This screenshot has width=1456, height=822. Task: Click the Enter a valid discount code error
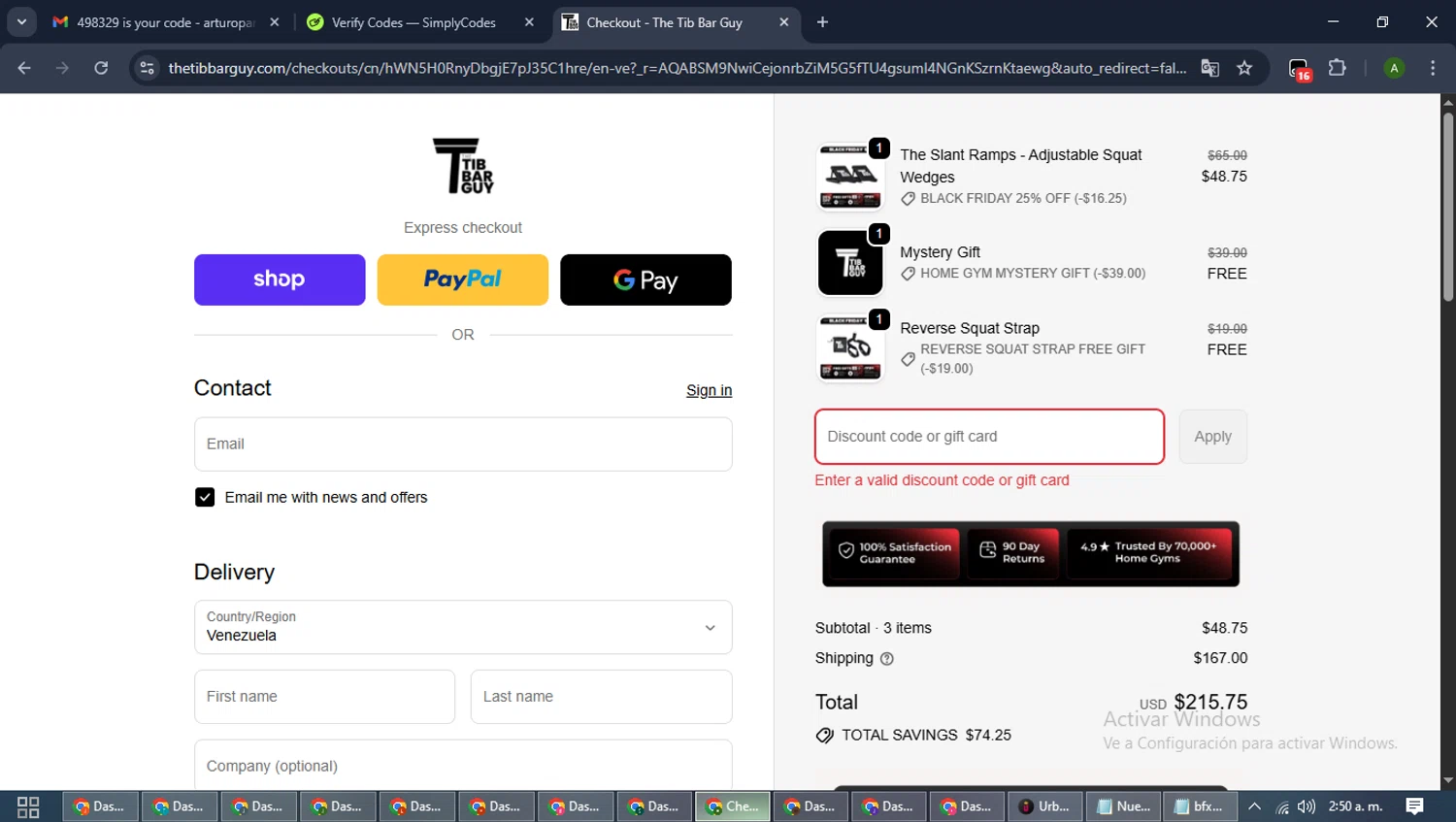tap(942, 480)
